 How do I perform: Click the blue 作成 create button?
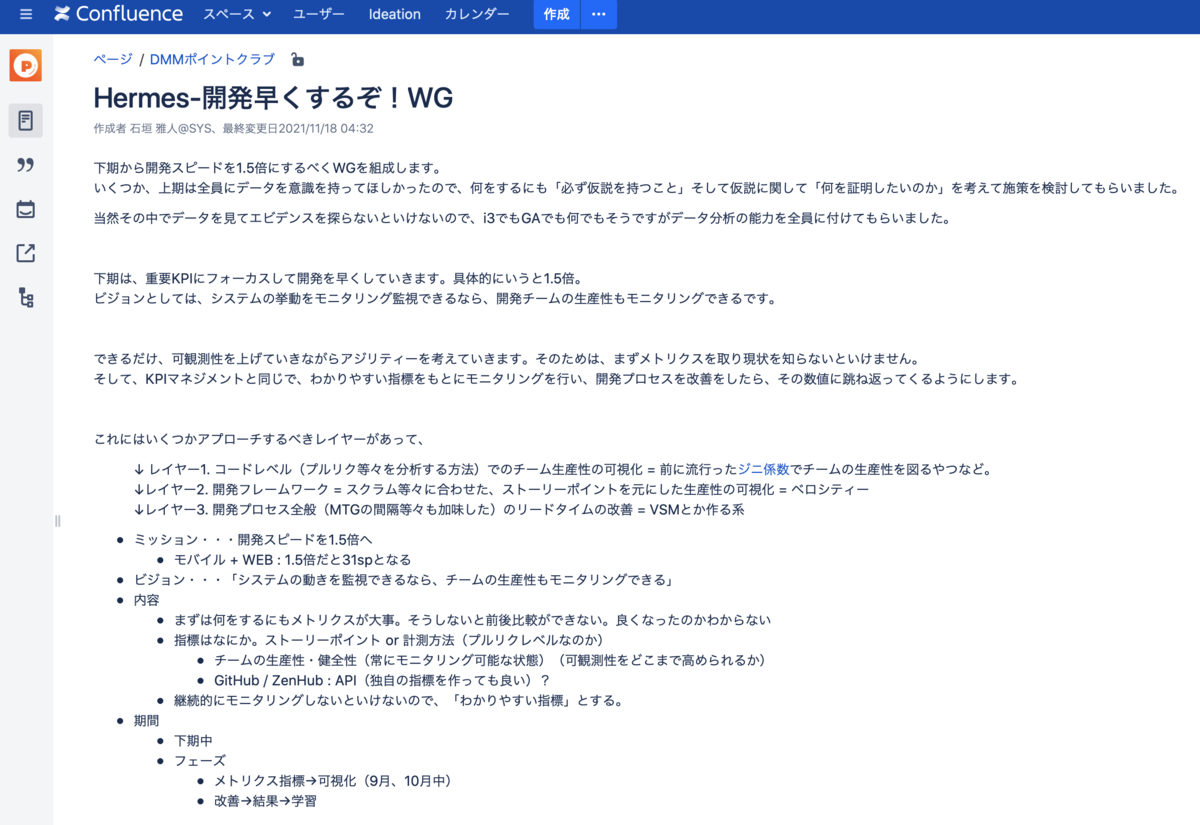pos(556,14)
